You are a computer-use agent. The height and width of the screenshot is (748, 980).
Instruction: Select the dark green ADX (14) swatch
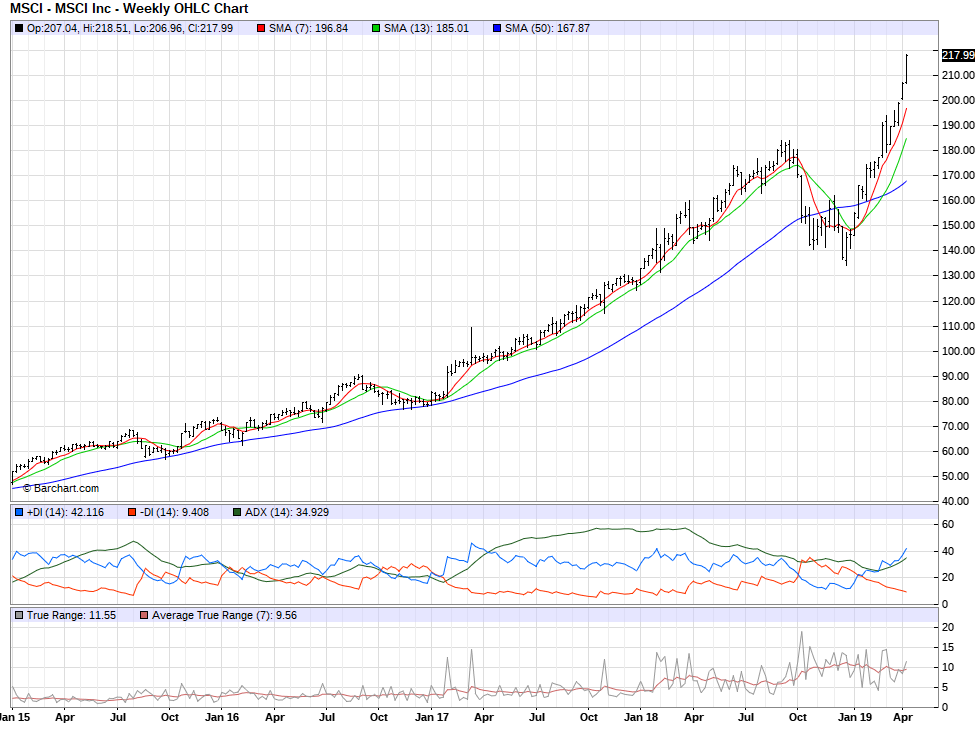tap(237, 513)
